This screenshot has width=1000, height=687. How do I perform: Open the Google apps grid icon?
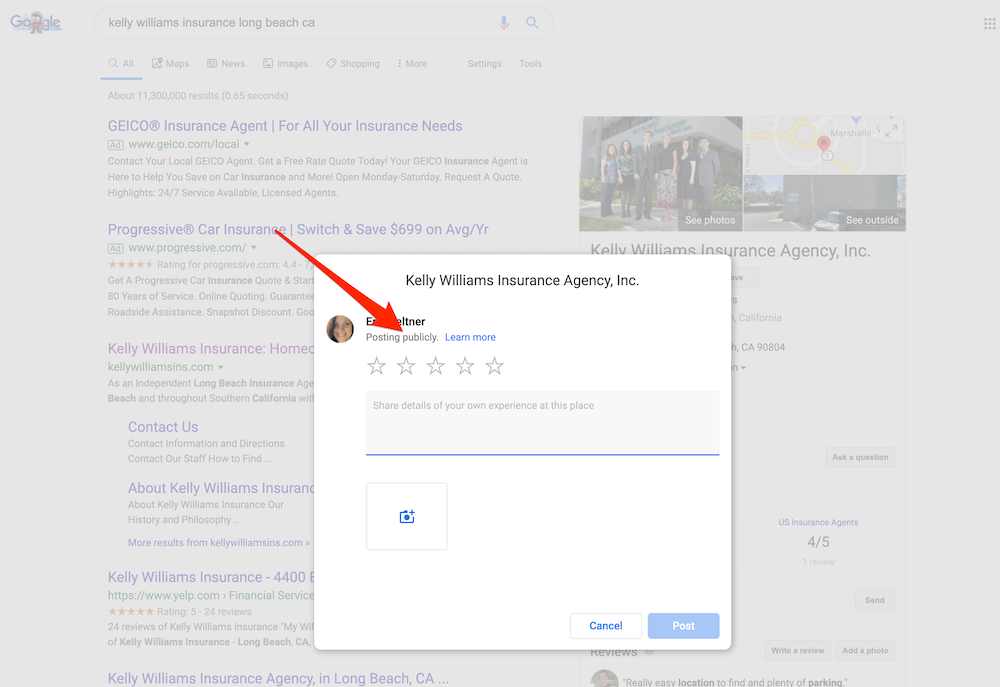pyautogui.click(x=989, y=24)
